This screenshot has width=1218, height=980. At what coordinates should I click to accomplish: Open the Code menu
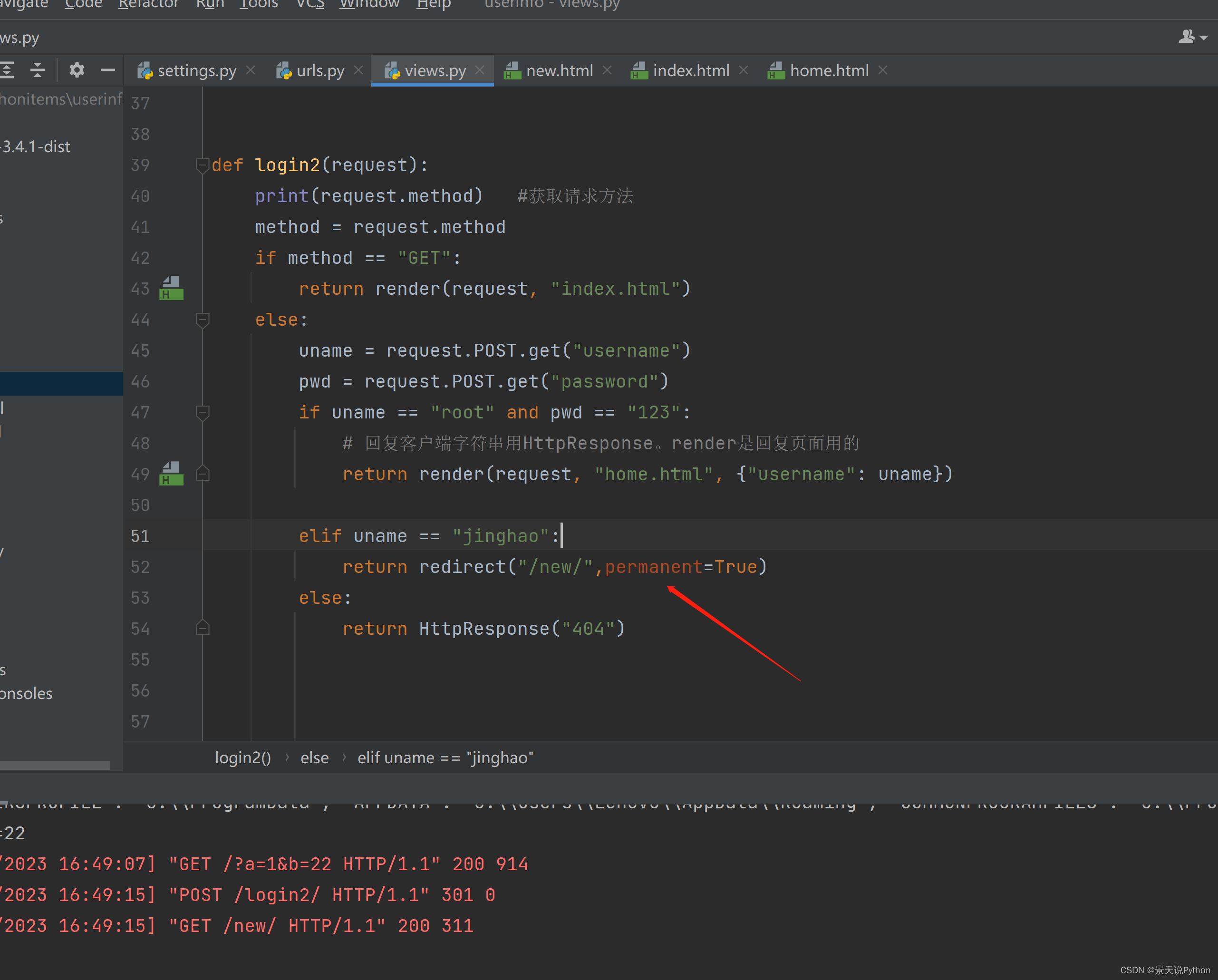click(x=83, y=5)
